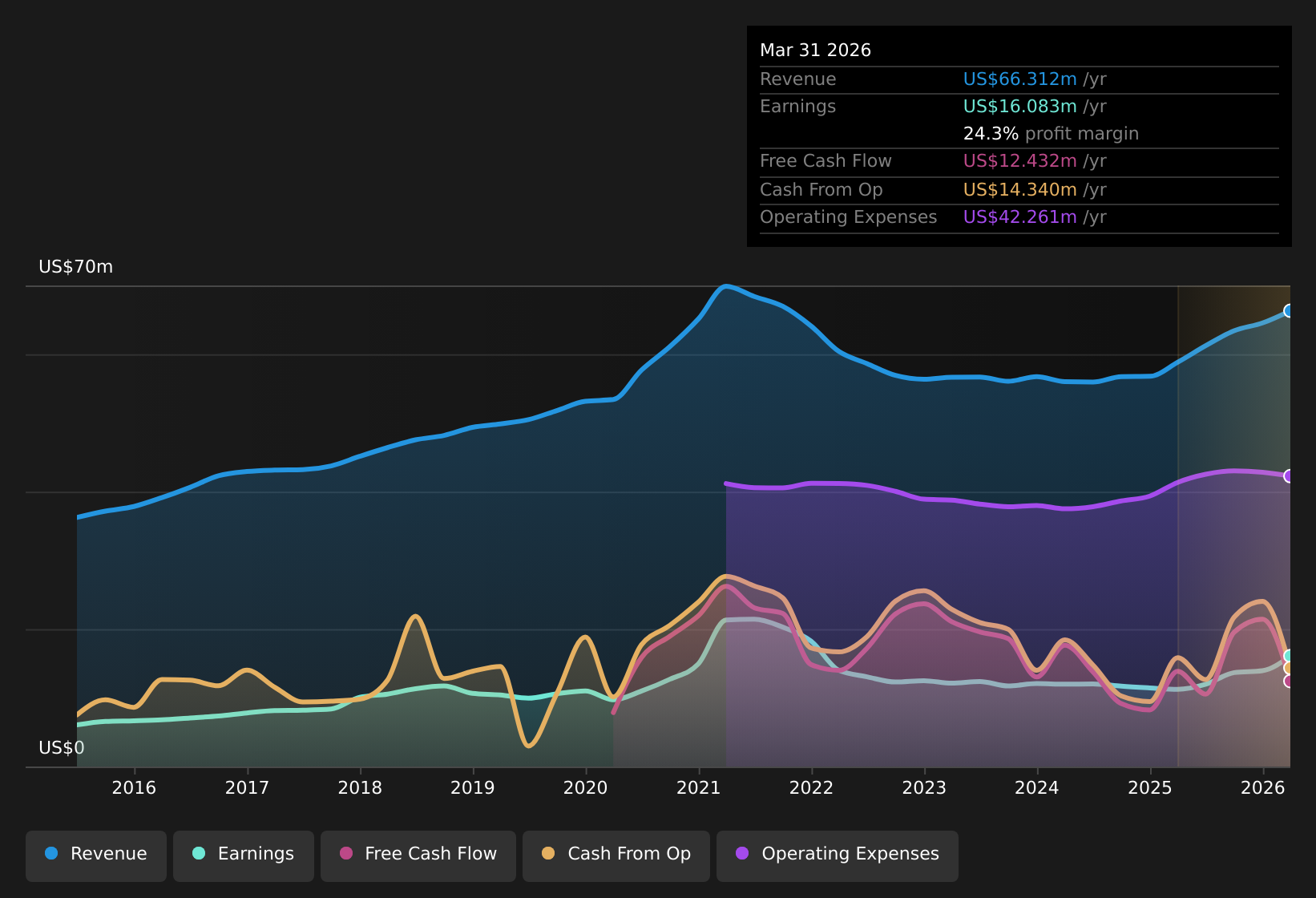The width and height of the screenshot is (1316, 898).
Task: Click the Revenue label in tooltip
Action: 797,79
